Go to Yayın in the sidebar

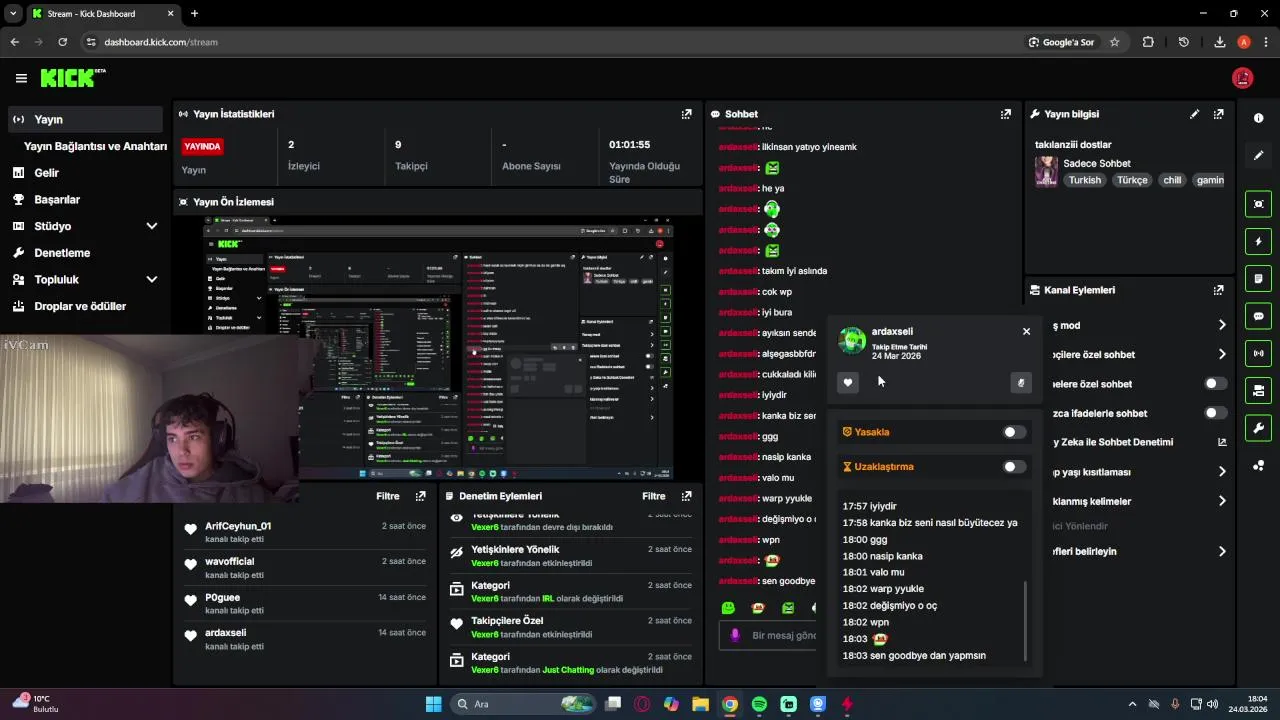[x=84, y=119]
